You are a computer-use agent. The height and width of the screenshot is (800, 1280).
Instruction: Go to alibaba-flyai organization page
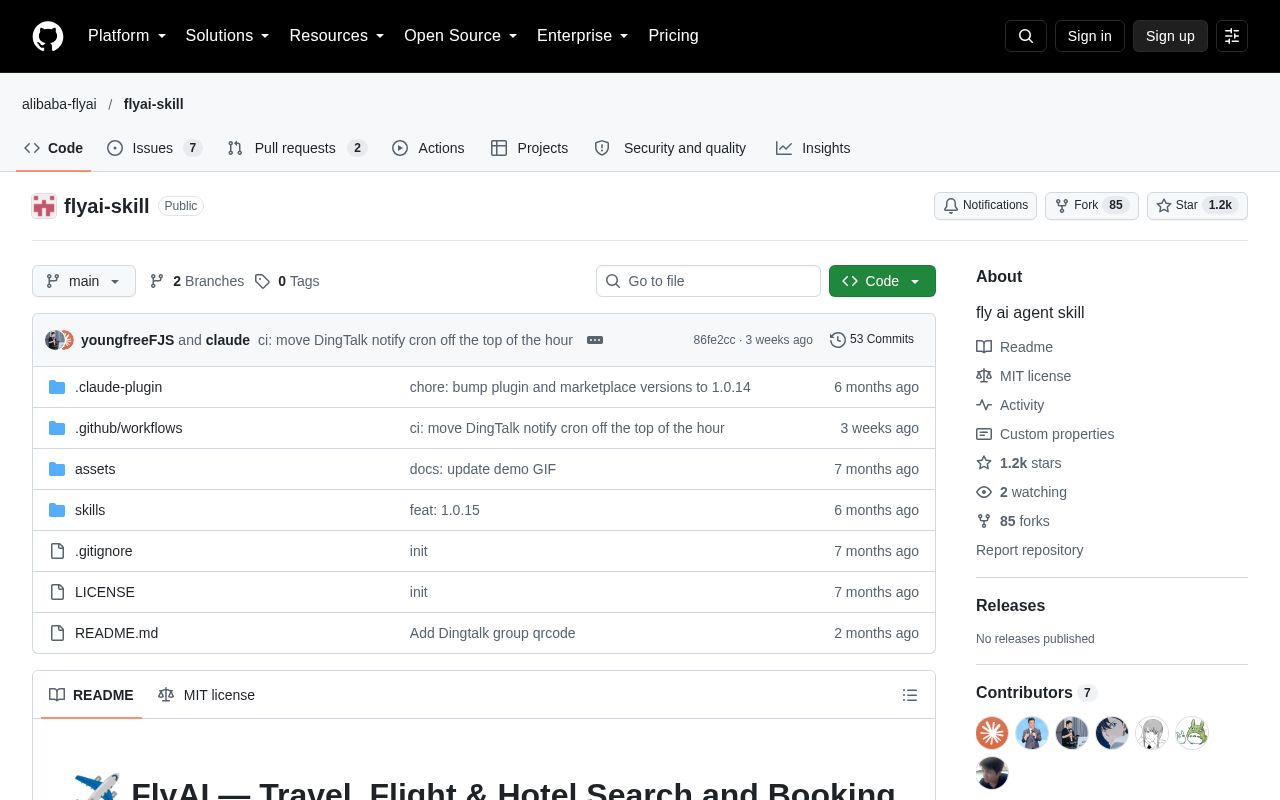[x=59, y=104]
